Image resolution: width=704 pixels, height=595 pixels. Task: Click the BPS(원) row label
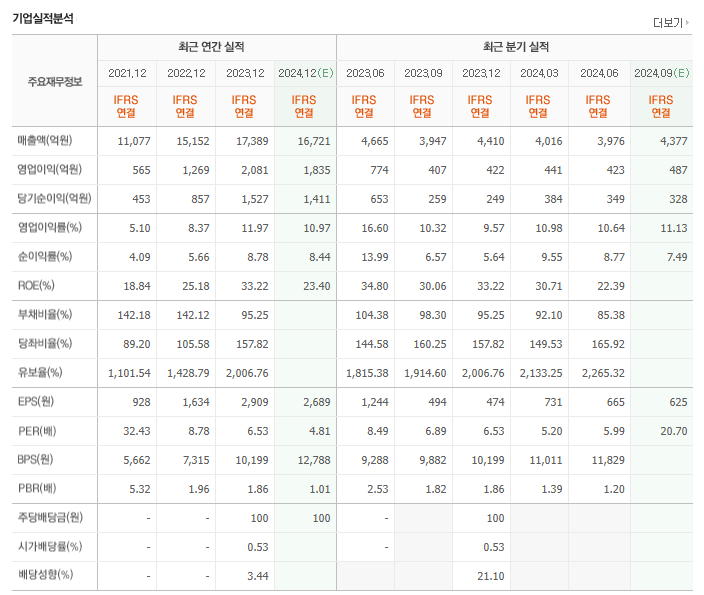[x=35, y=459]
